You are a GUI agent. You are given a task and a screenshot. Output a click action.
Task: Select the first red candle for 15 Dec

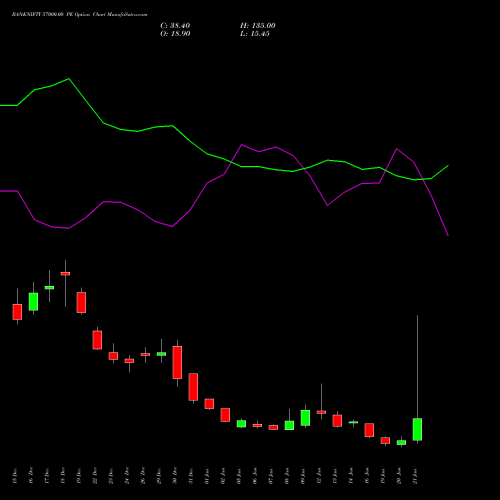(x=17, y=312)
